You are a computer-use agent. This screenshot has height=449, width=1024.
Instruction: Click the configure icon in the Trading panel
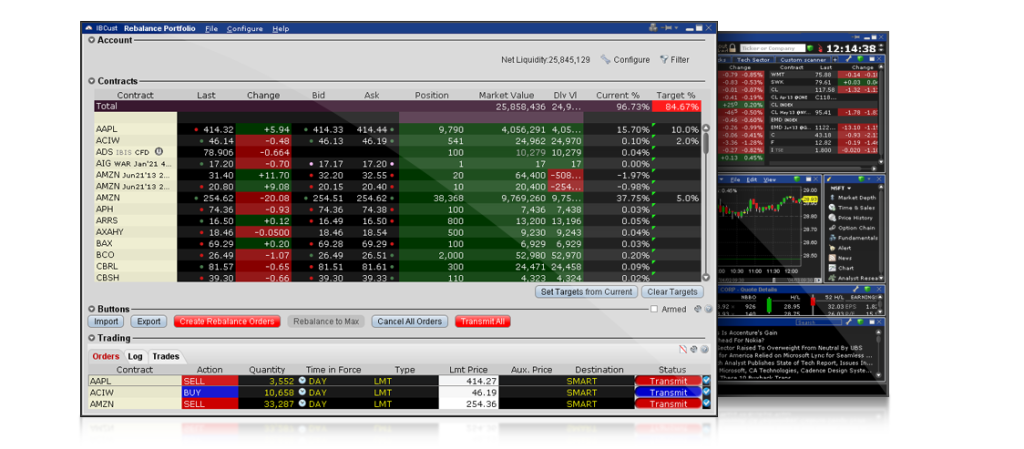[694, 349]
